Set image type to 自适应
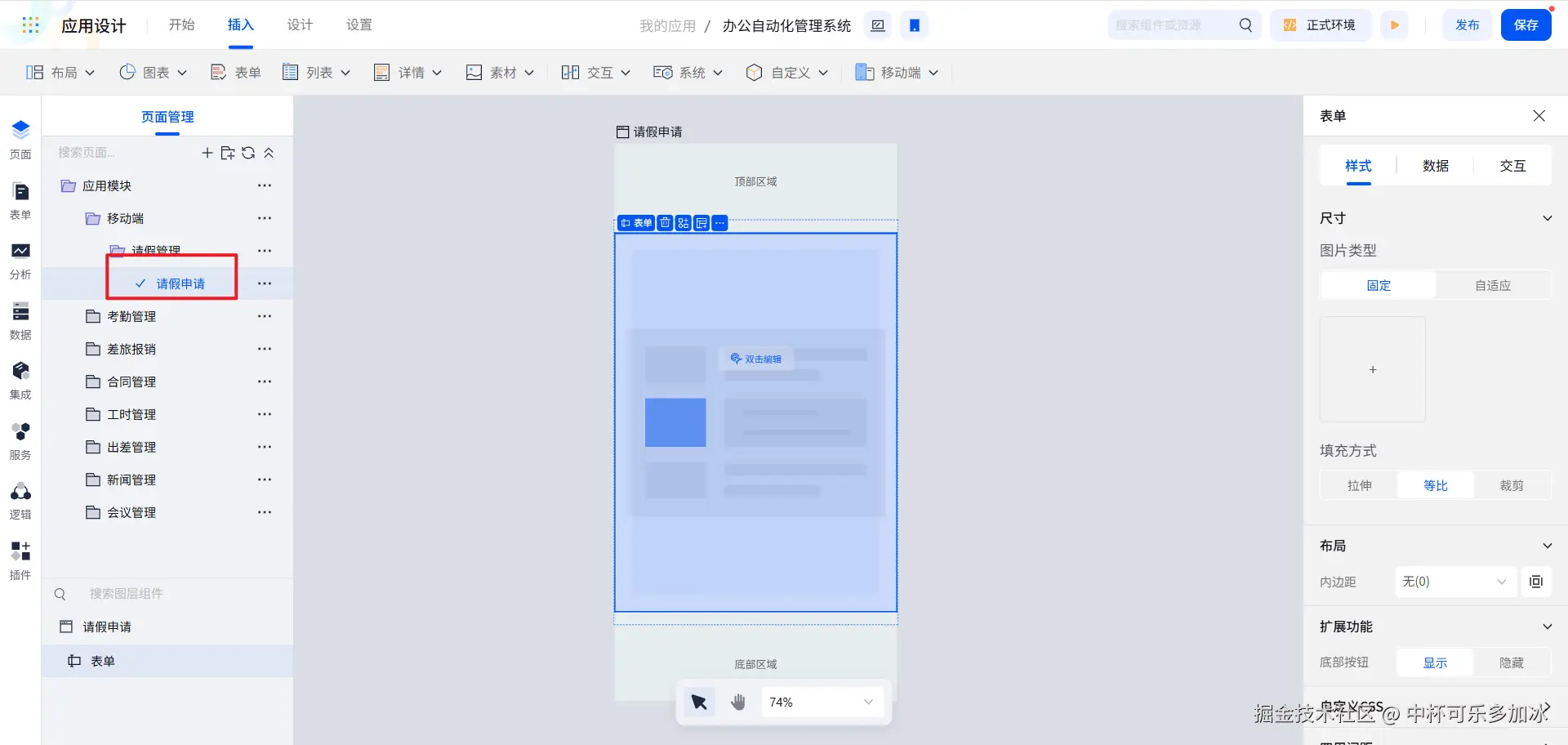Screen dimensions: 1568x745 pos(1493,285)
